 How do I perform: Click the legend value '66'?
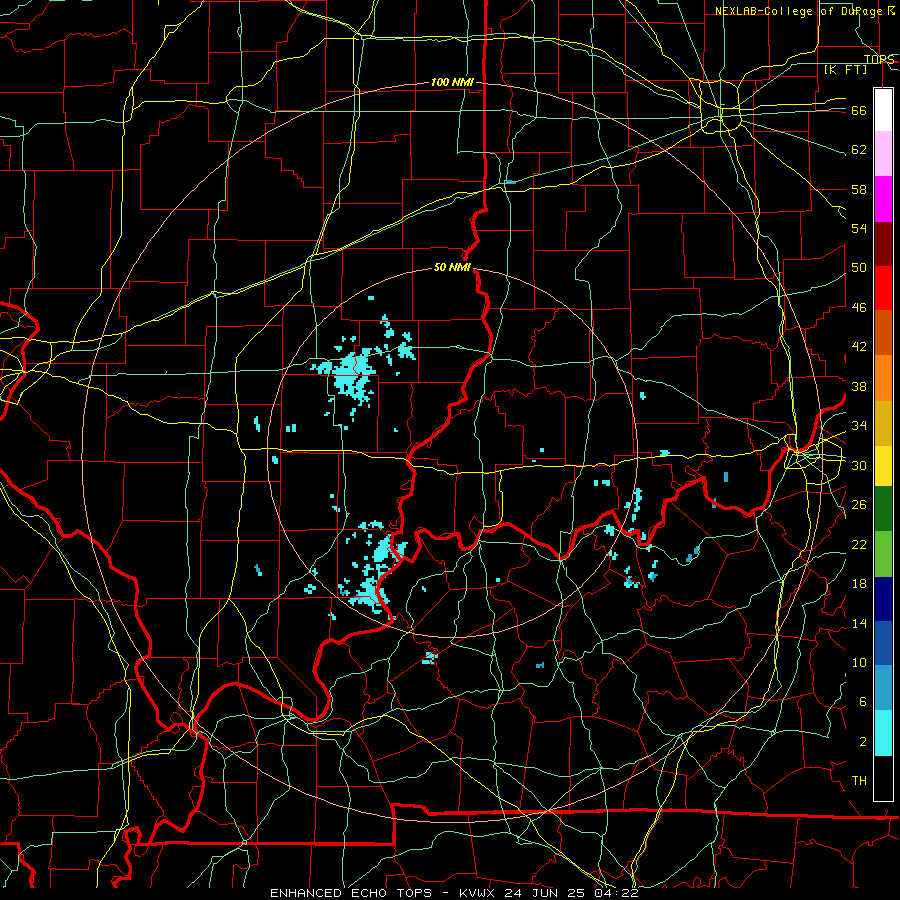coord(859,111)
